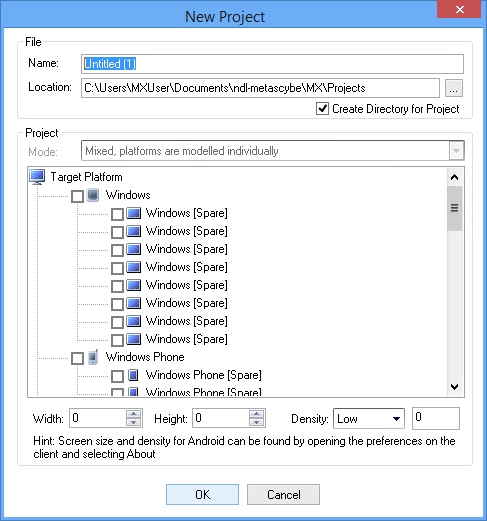Check the Windows Phone platform checkbox

coord(77,358)
